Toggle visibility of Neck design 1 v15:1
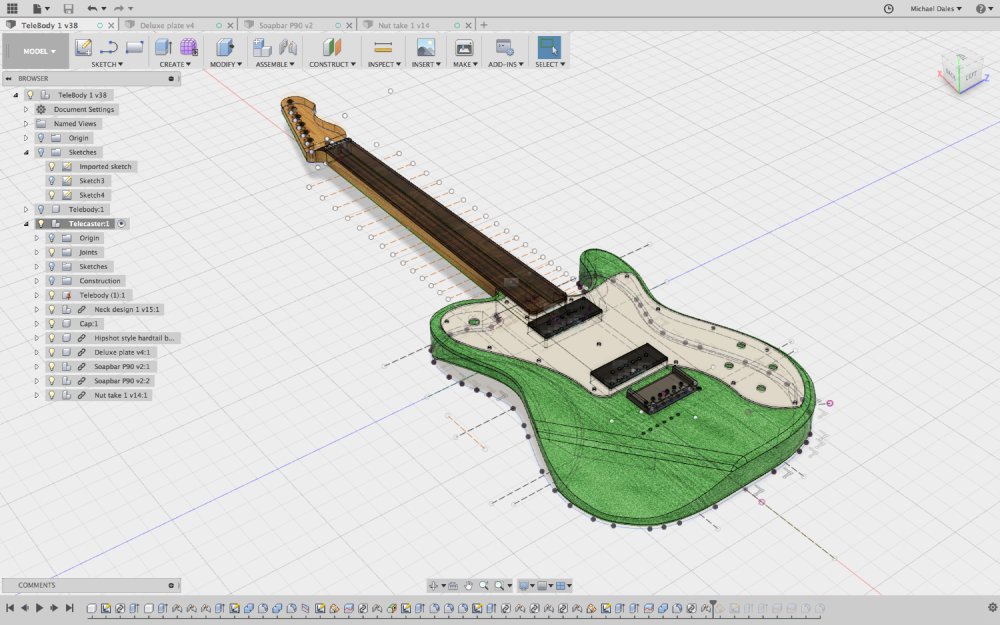 point(52,309)
